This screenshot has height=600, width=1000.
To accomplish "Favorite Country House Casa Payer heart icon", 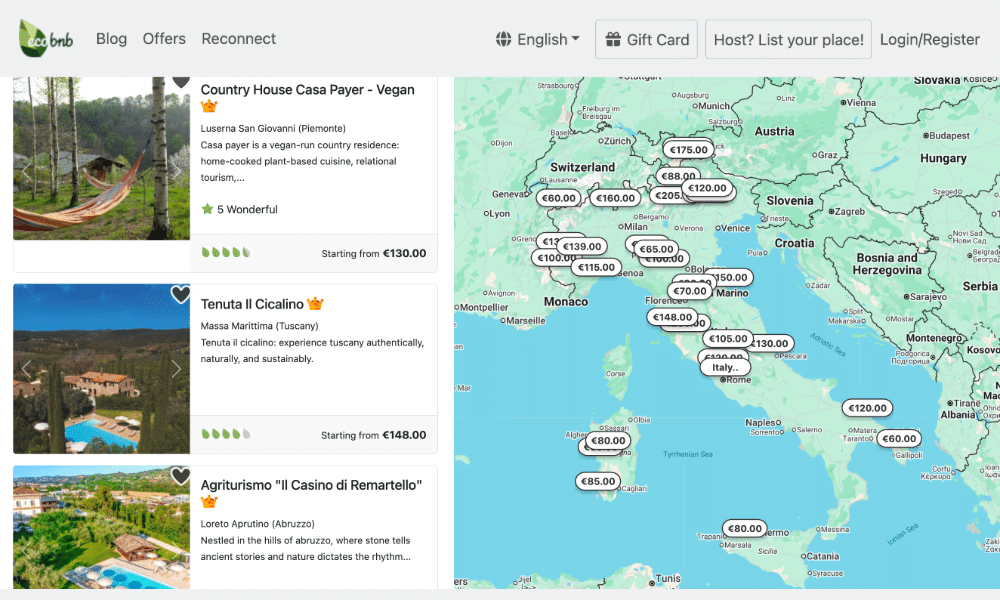I will pyautogui.click(x=180, y=82).
